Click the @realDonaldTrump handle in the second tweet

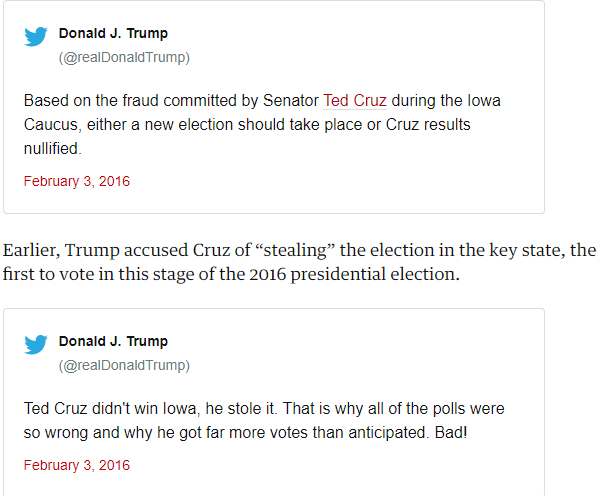(124, 365)
